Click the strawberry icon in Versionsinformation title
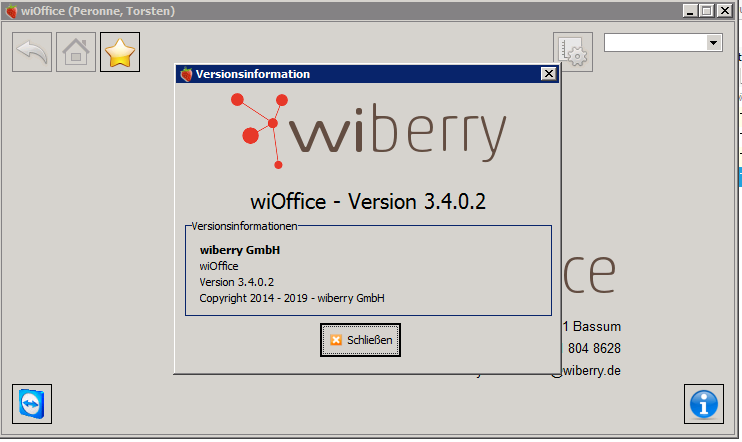The height and width of the screenshot is (442, 742). click(186, 74)
